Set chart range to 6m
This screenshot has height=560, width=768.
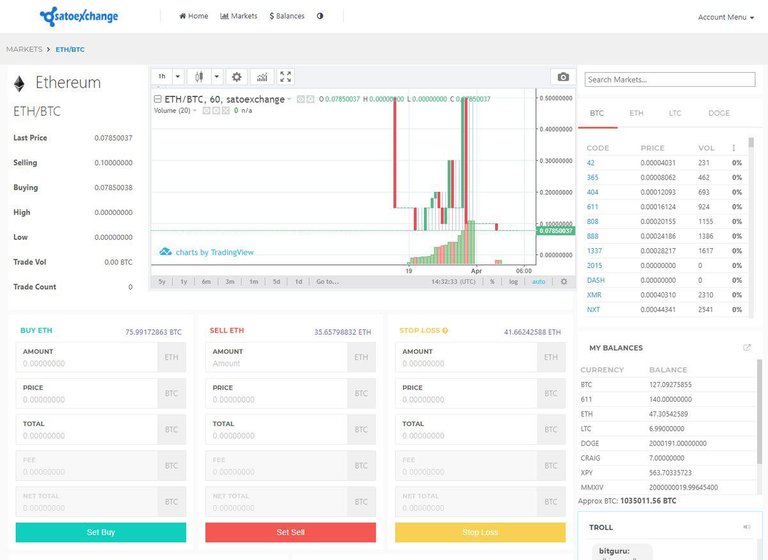click(x=206, y=282)
